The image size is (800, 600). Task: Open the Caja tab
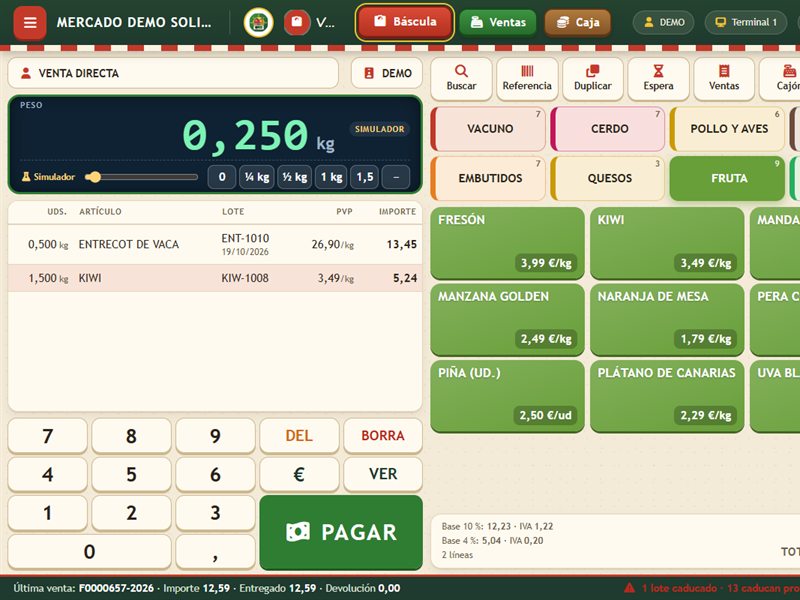(x=578, y=22)
